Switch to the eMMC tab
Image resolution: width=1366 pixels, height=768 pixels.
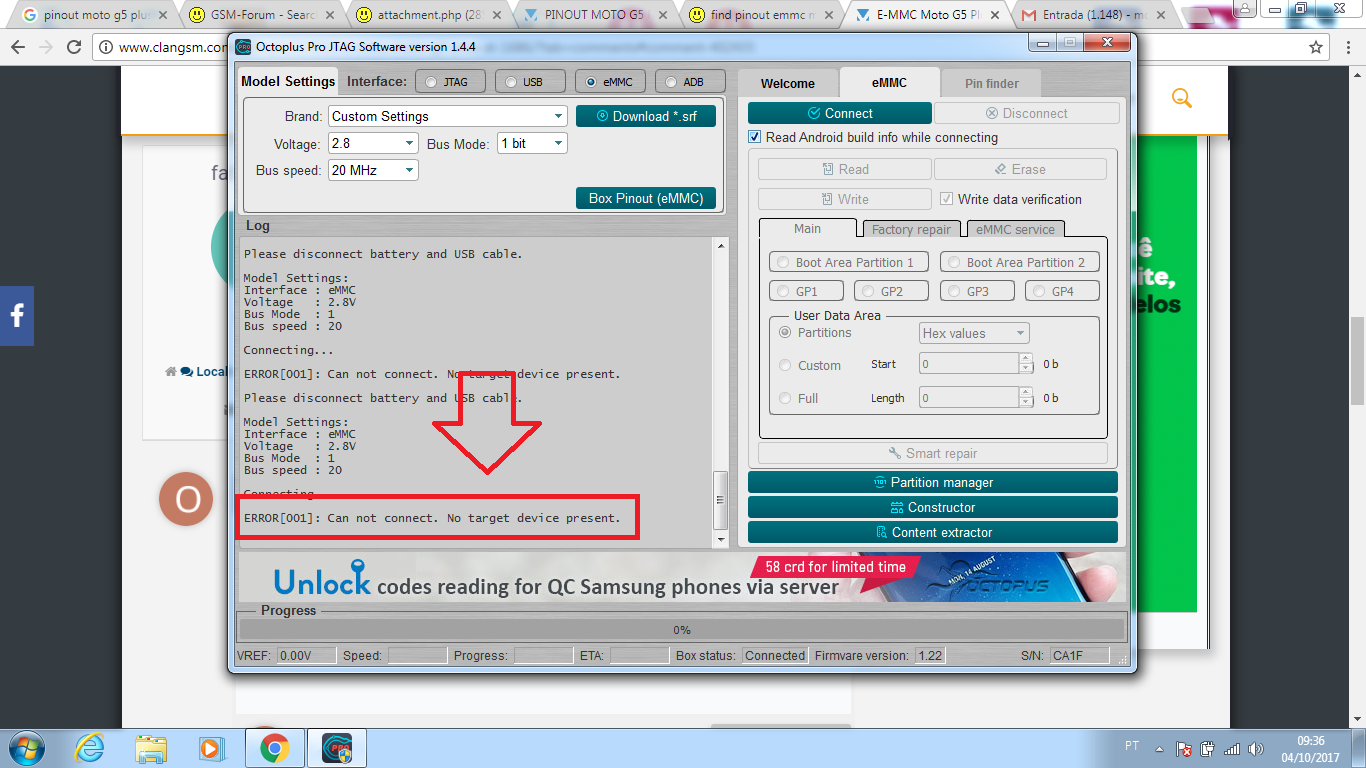pyautogui.click(x=889, y=83)
